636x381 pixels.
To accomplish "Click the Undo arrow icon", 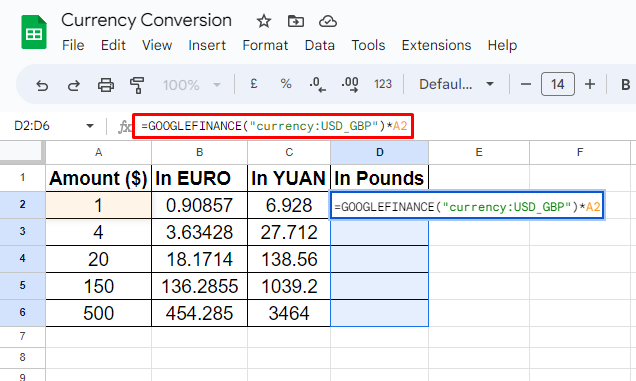I will coord(42,85).
